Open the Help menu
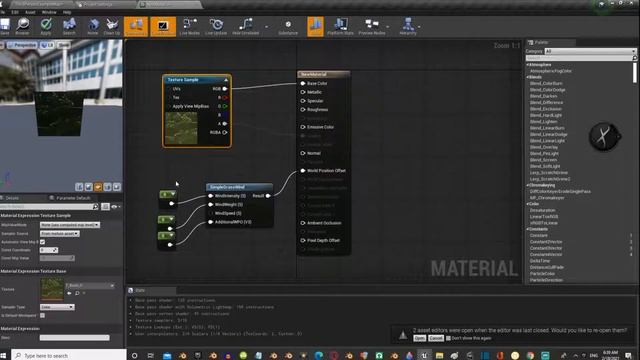Image resolution: width=640 pixels, height=360 pixels. click(x=67, y=12)
